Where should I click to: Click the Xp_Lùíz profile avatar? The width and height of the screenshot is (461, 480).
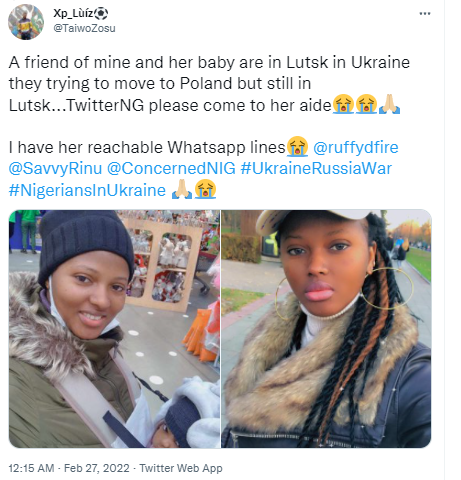click(x=26, y=22)
